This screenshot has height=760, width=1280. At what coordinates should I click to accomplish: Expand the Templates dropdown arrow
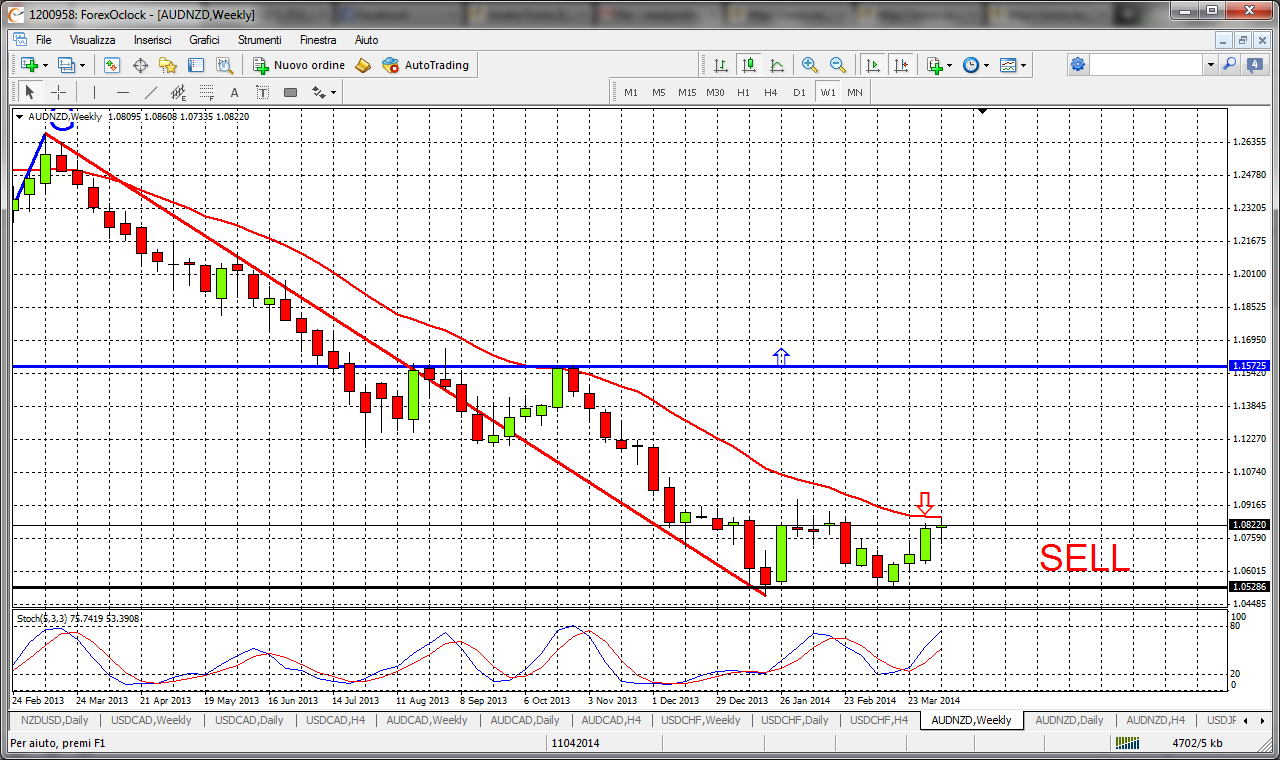[1024, 65]
